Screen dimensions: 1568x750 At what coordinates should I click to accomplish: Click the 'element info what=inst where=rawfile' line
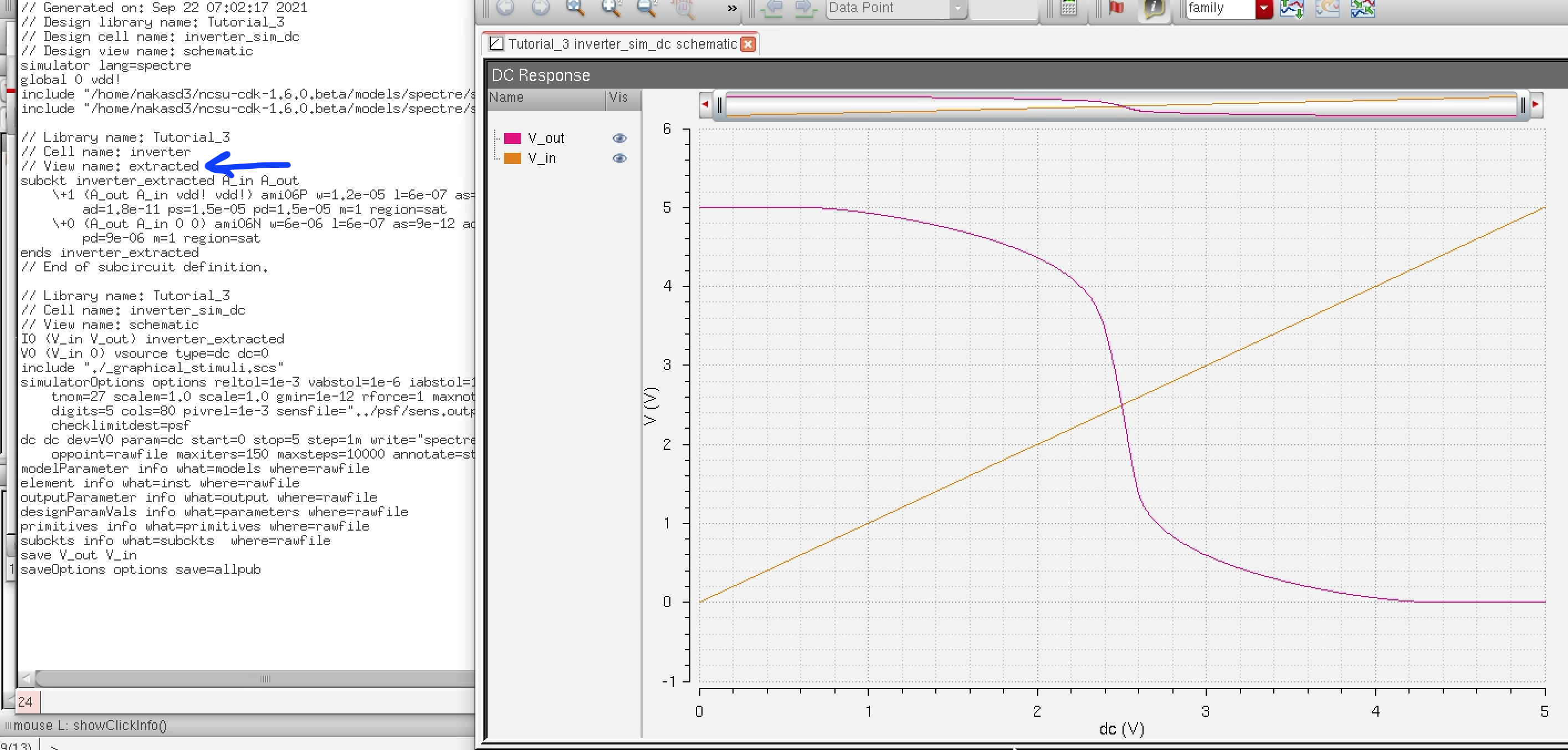[x=160, y=484]
